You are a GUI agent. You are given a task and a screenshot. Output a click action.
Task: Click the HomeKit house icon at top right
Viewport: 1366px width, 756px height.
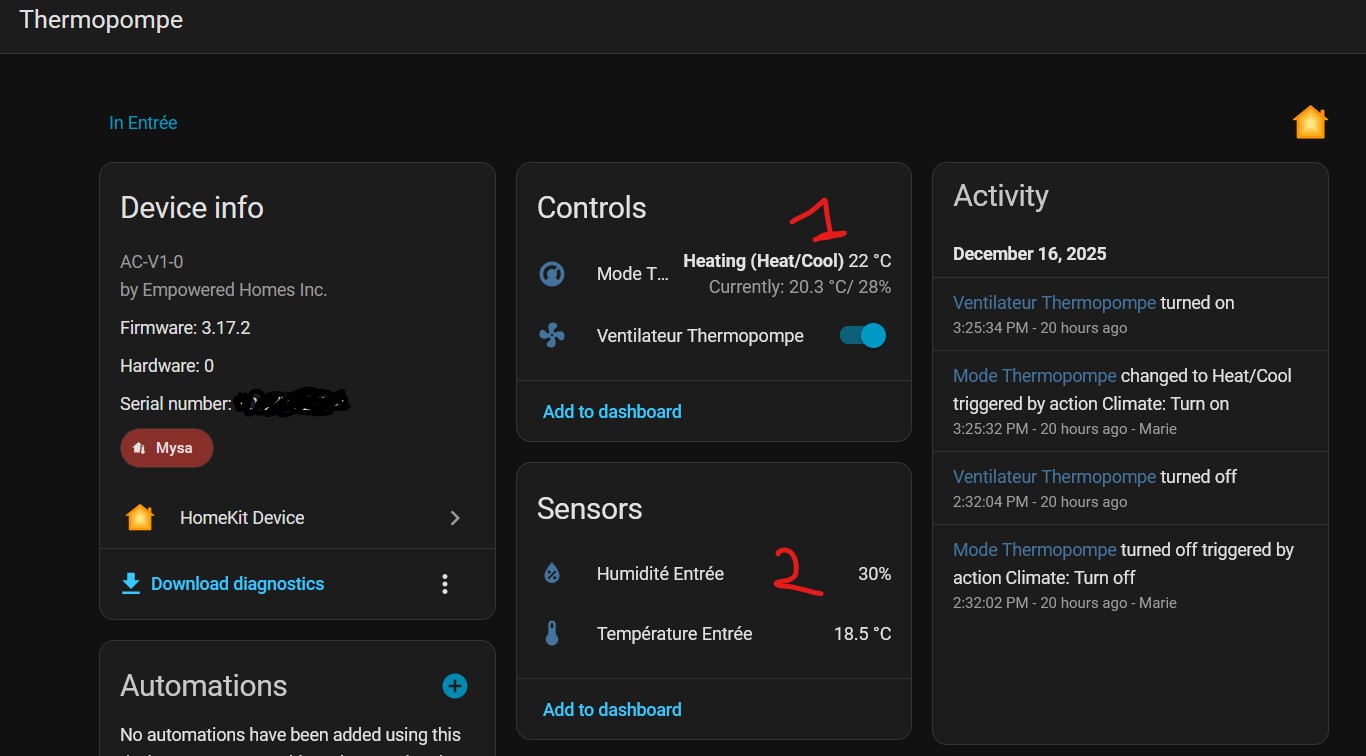coord(1310,123)
